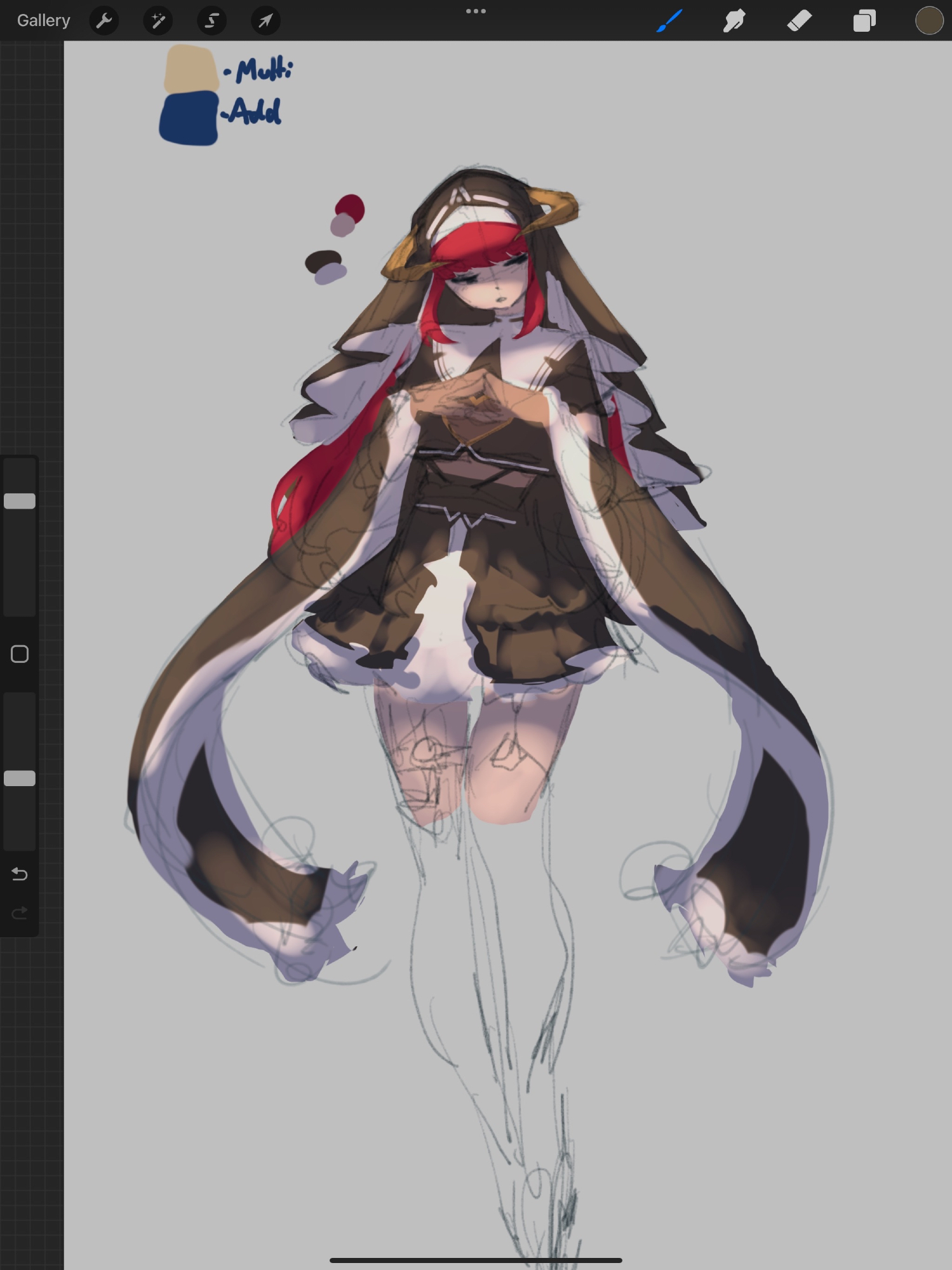952x1270 pixels.
Task: Tap the dark blue Add swatch on canvas
Action: [x=189, y=119]
